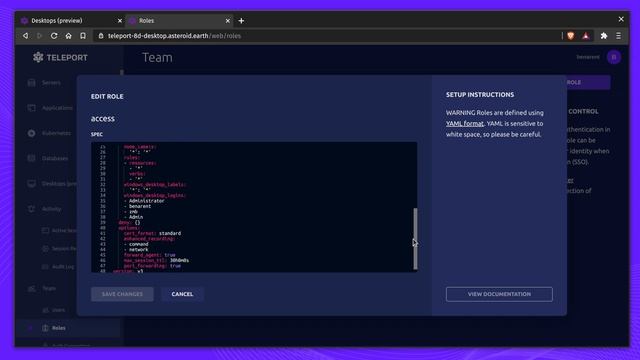Open the Brave Rewards triangle icon
640x360 pixels.
pyautogui.click(x=586, y=36)
